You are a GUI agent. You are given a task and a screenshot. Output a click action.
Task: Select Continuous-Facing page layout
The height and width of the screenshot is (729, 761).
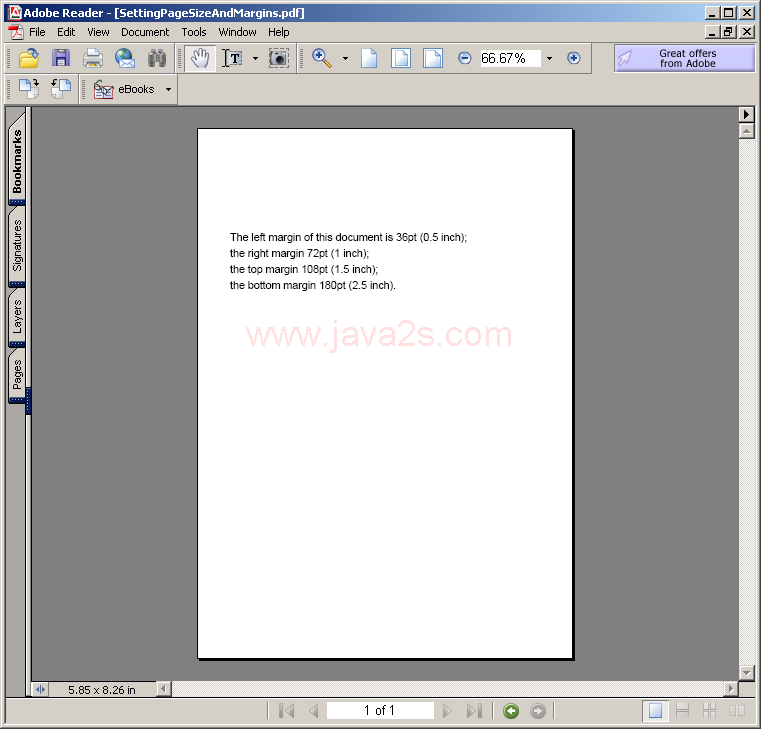[710, 711]
